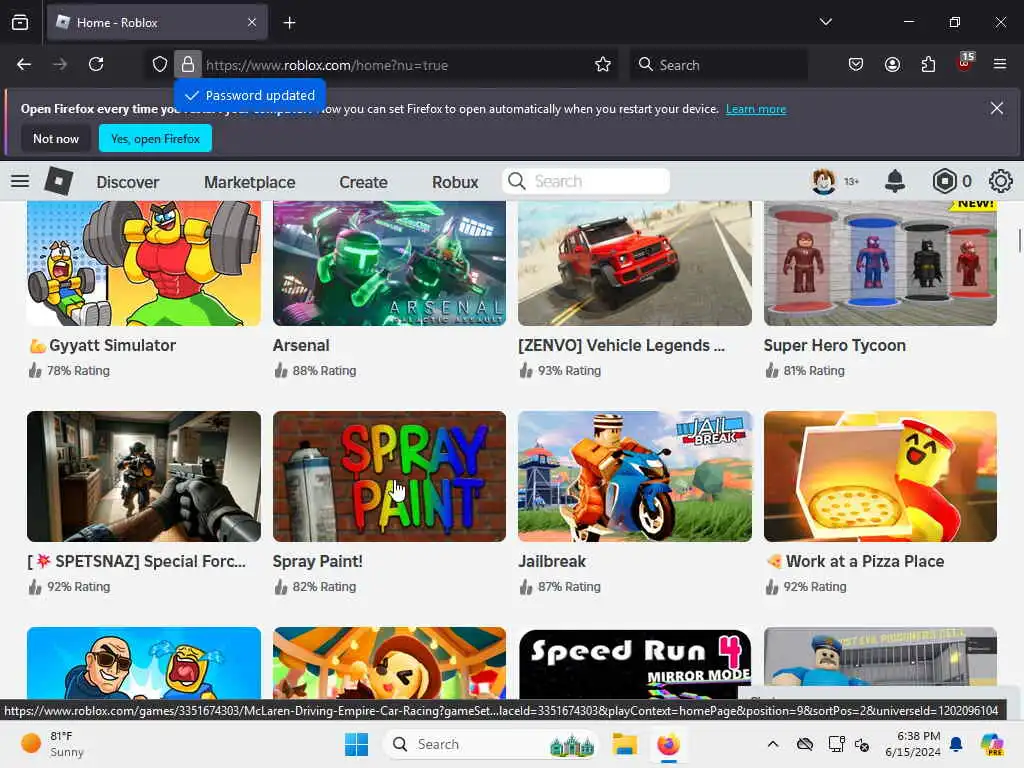Click the Firefox forward arrow

(60, 64)
